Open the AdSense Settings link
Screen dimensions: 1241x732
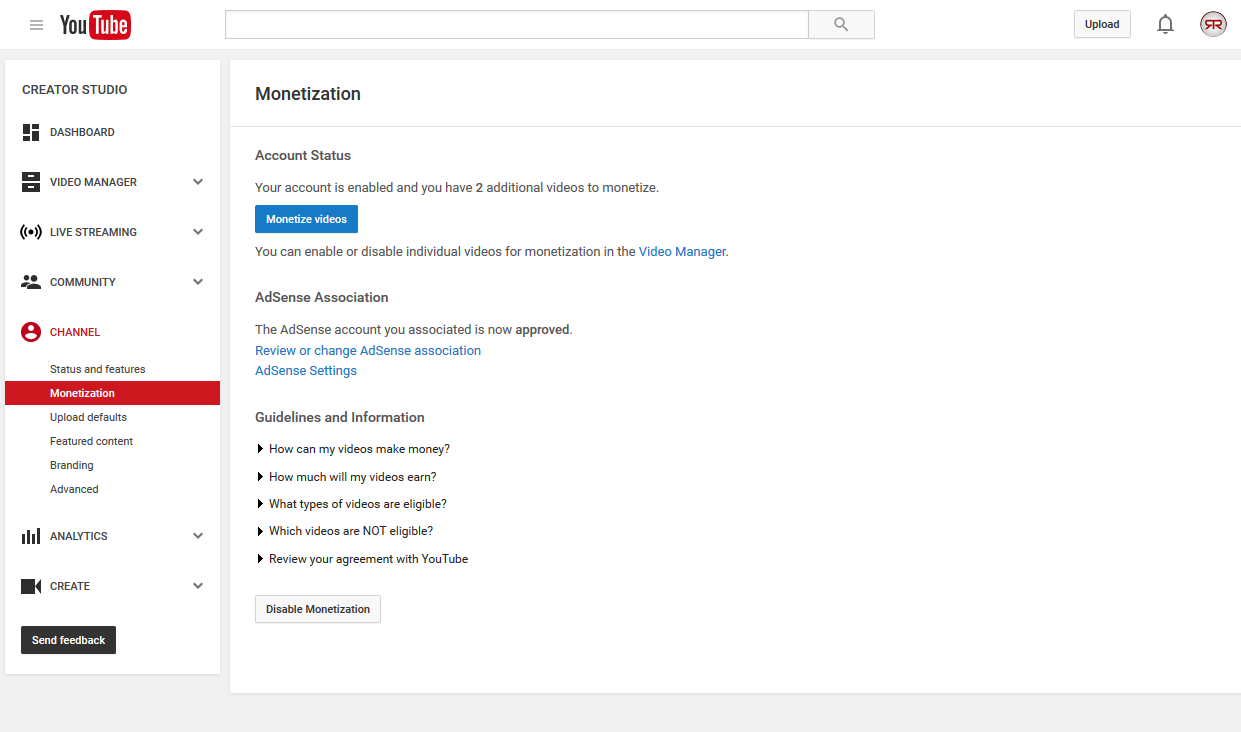[x=306, y=371]
